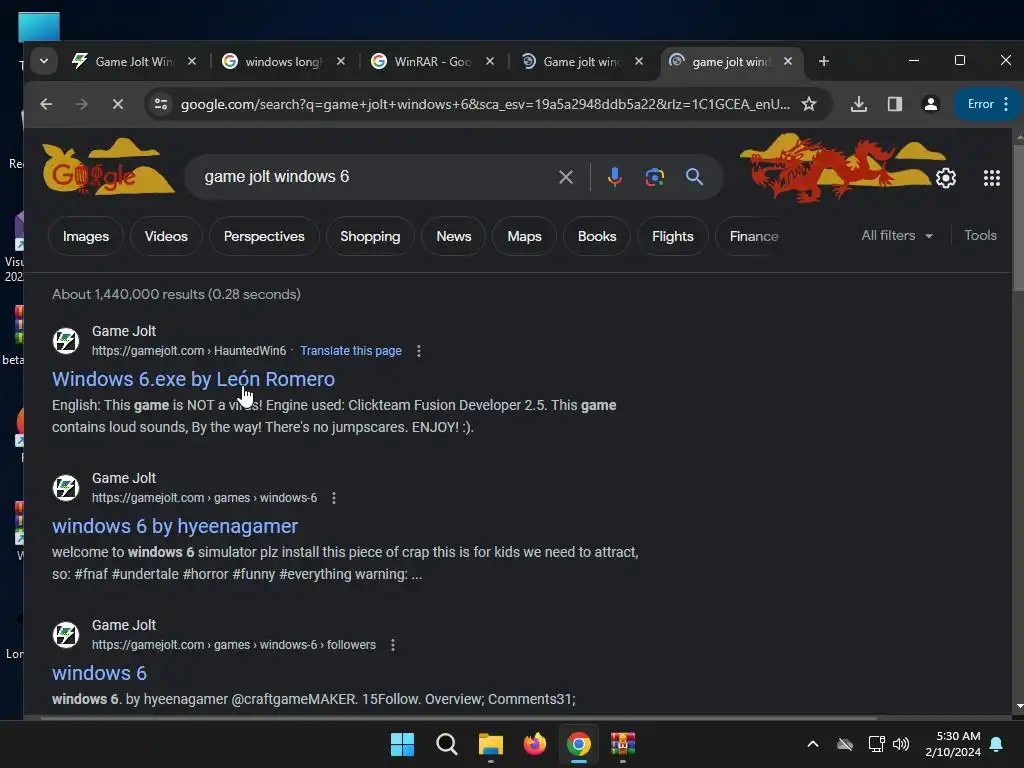Filter results by Flights
This screenshot has width=1024, height=768.
point(673,236)
